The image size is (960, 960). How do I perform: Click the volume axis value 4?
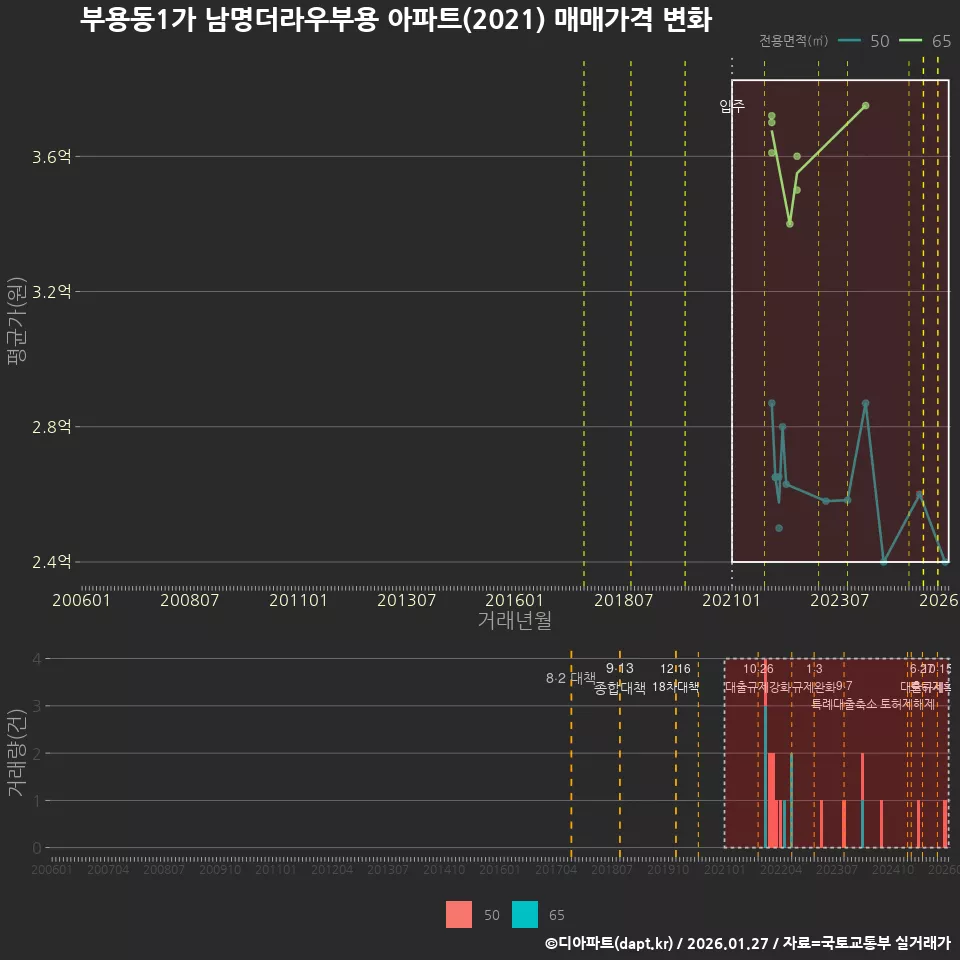pos(37,659)
